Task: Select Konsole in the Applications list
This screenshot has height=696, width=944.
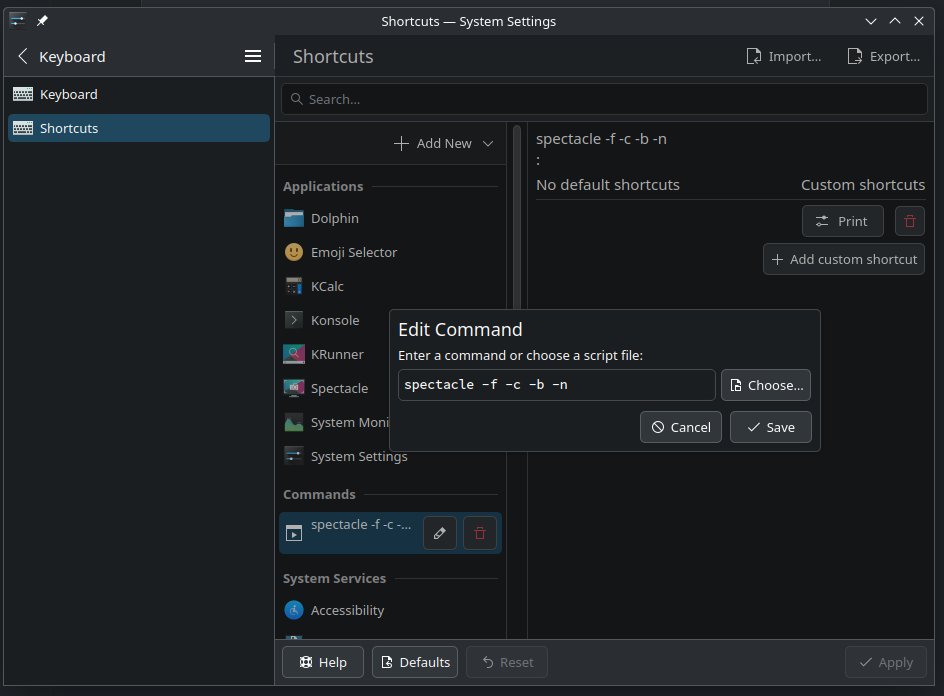Action: point(334,320)
